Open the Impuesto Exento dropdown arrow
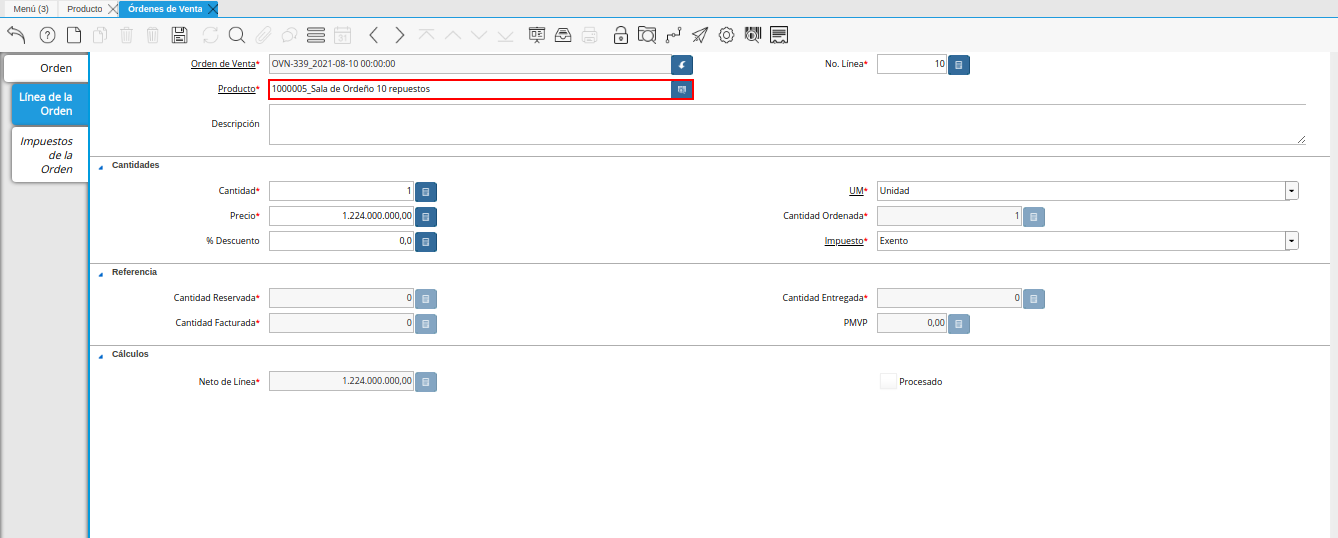 (1292, 241)
